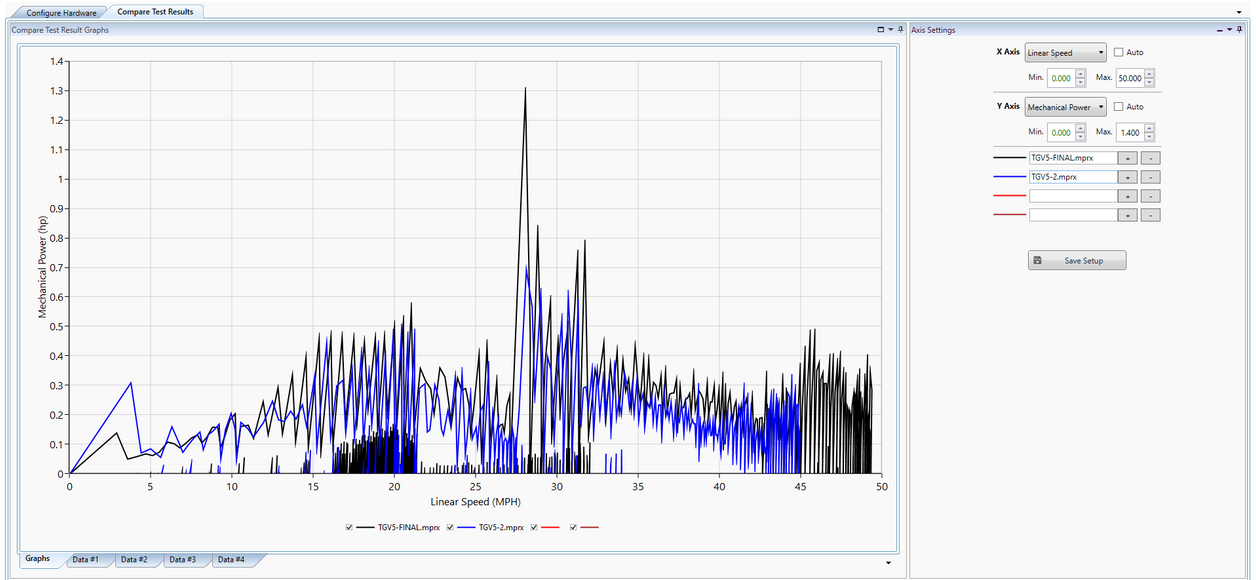Increase the Y Axis Min. value with up spinner
Image resolution: width=1256 pixels, height=580 pixels.
tap(1080, 128)
